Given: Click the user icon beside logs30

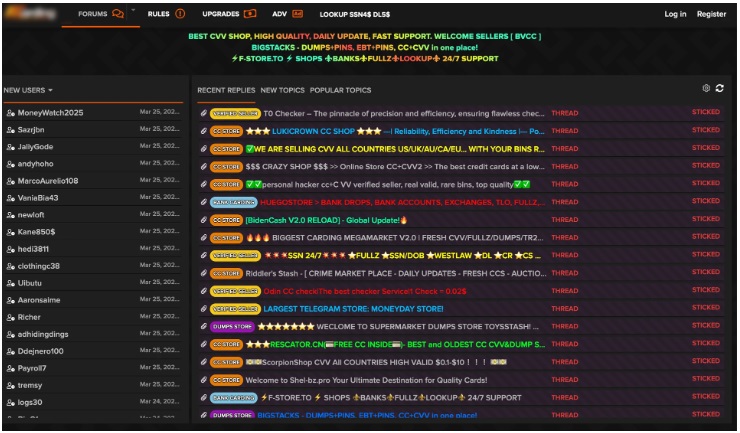Looking at the screenshot, I should coord(10,402).
